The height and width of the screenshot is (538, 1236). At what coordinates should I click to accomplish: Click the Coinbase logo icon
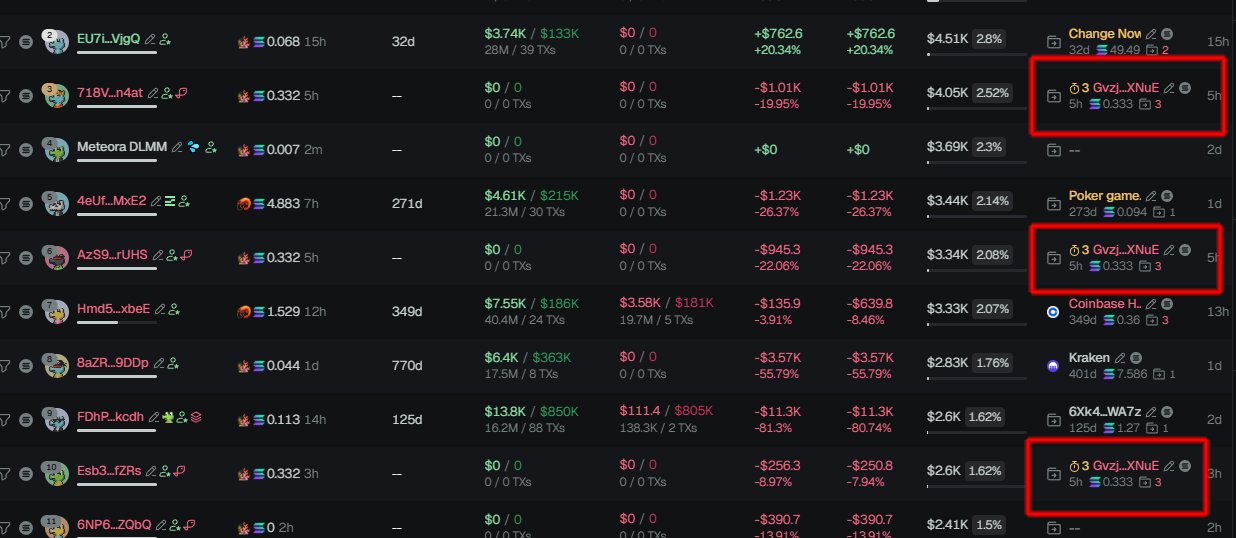(x=1053, y=312)
